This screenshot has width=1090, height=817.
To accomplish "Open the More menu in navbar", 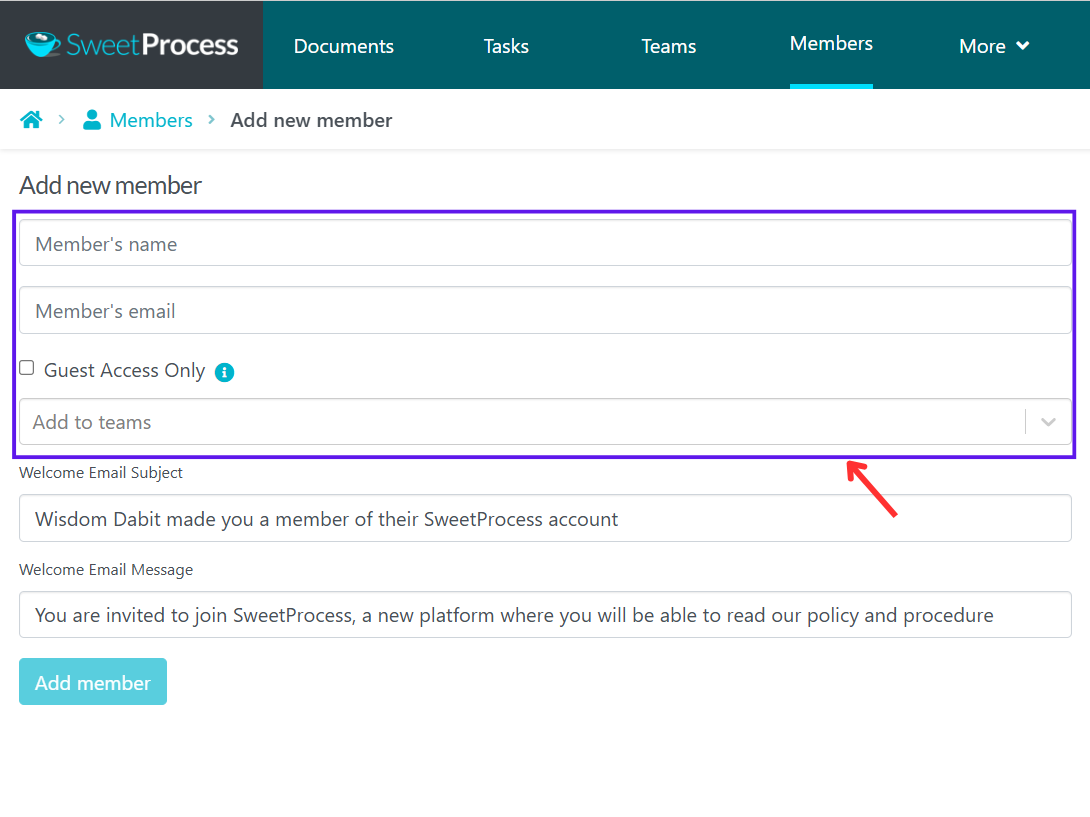I will coord(994,46).
